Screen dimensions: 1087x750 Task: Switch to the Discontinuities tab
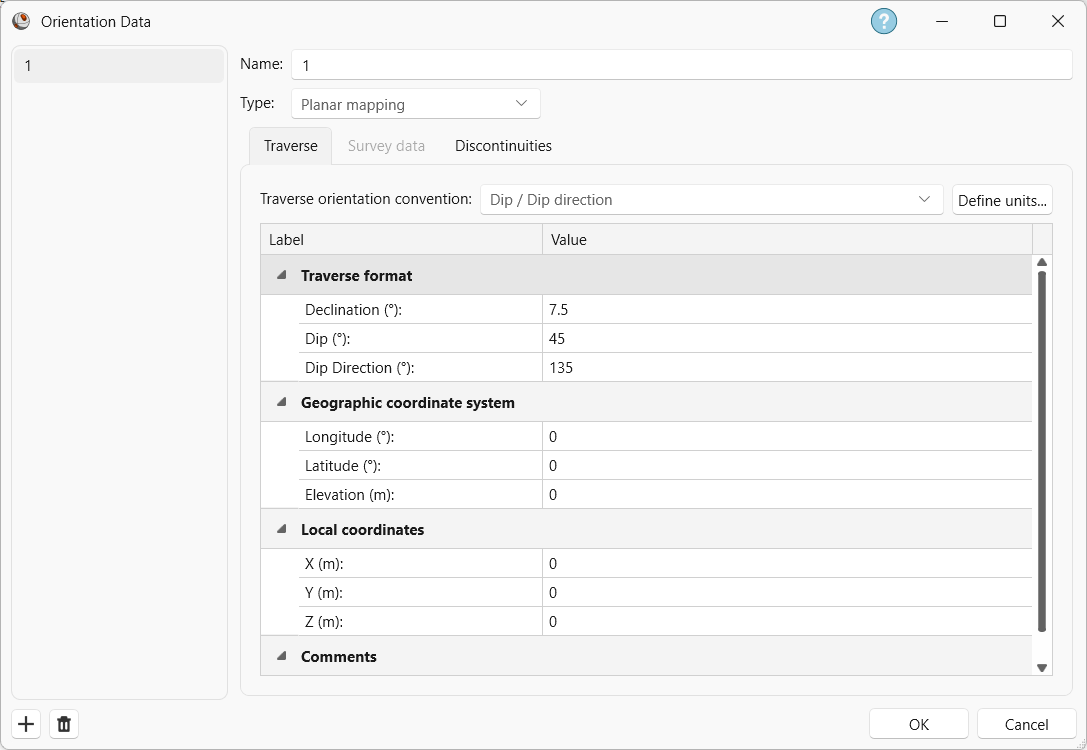coord(503,145)
